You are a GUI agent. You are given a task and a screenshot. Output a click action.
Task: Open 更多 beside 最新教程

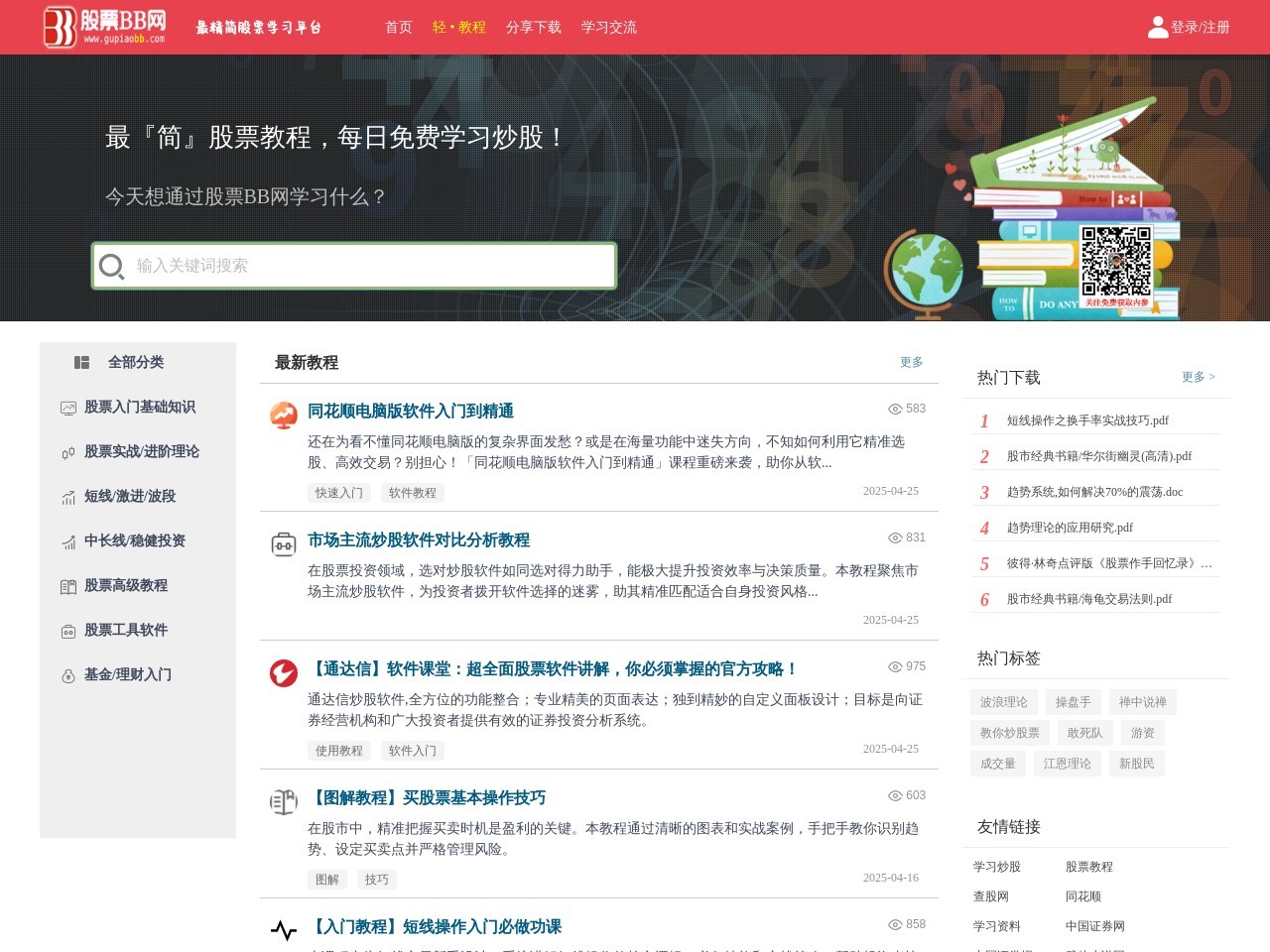coord(910,362)
